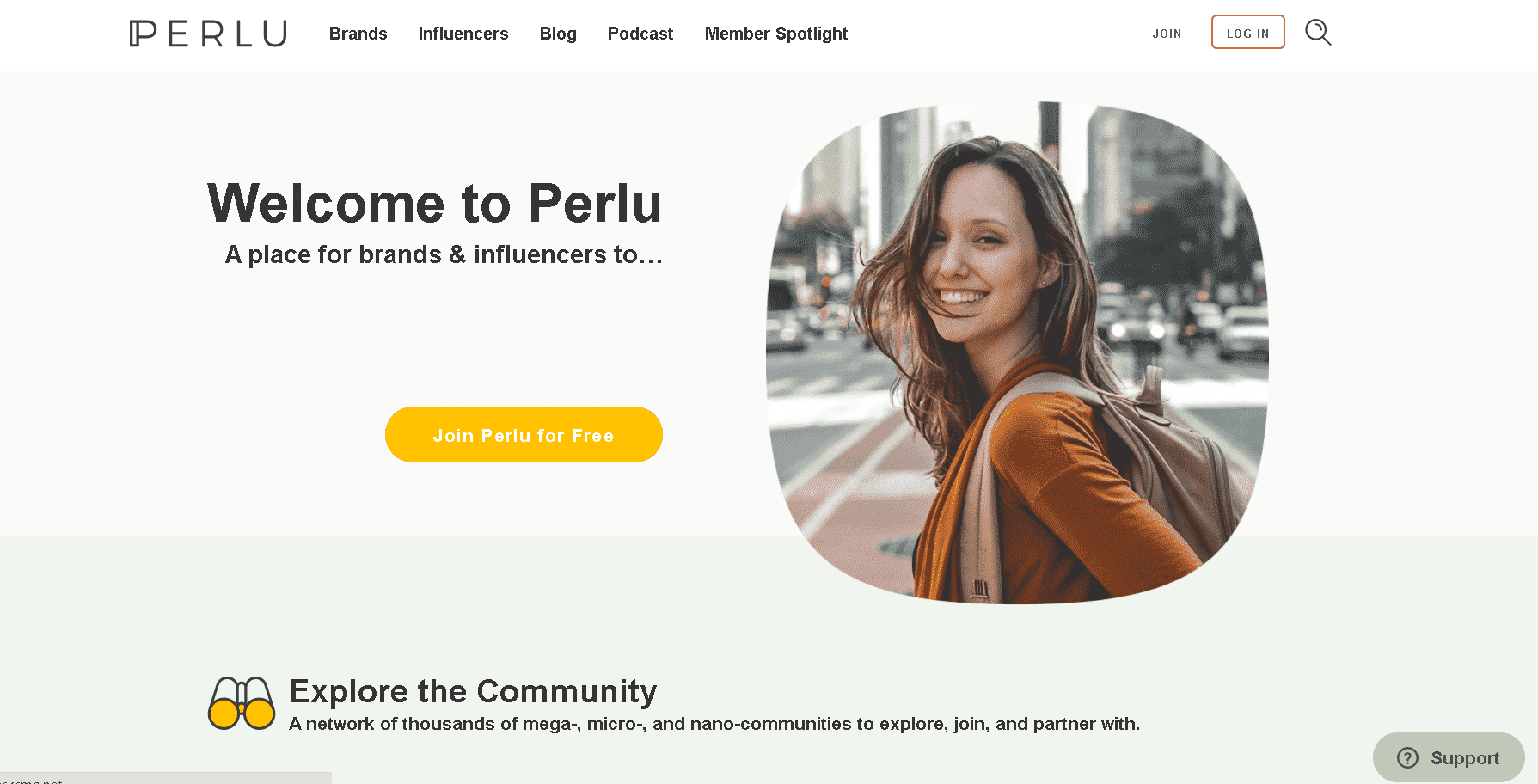
Task: Open the Support chat widget label
Action: coord(1465,758)
